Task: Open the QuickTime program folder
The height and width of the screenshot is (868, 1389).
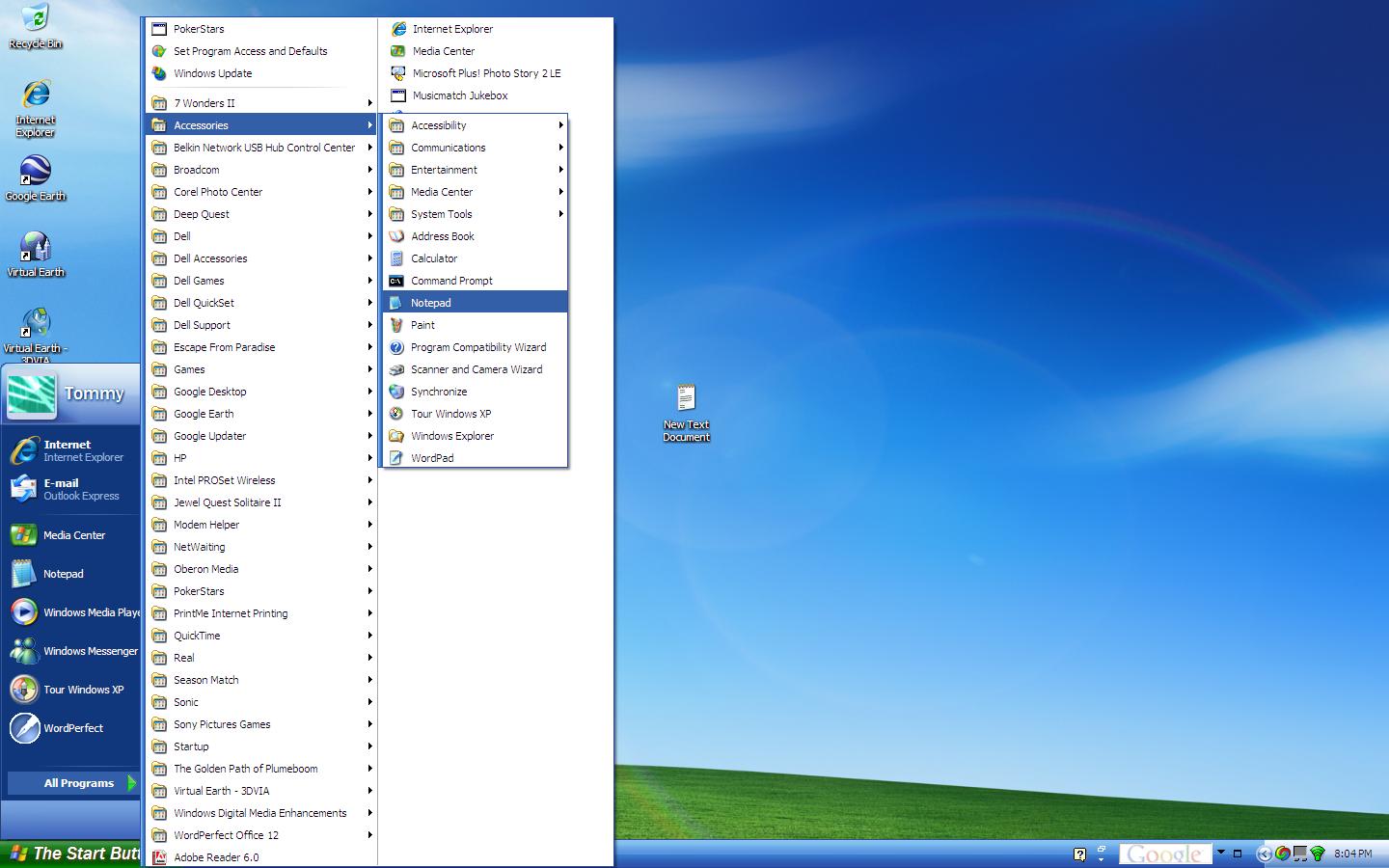Action: (x=261, y=636)
